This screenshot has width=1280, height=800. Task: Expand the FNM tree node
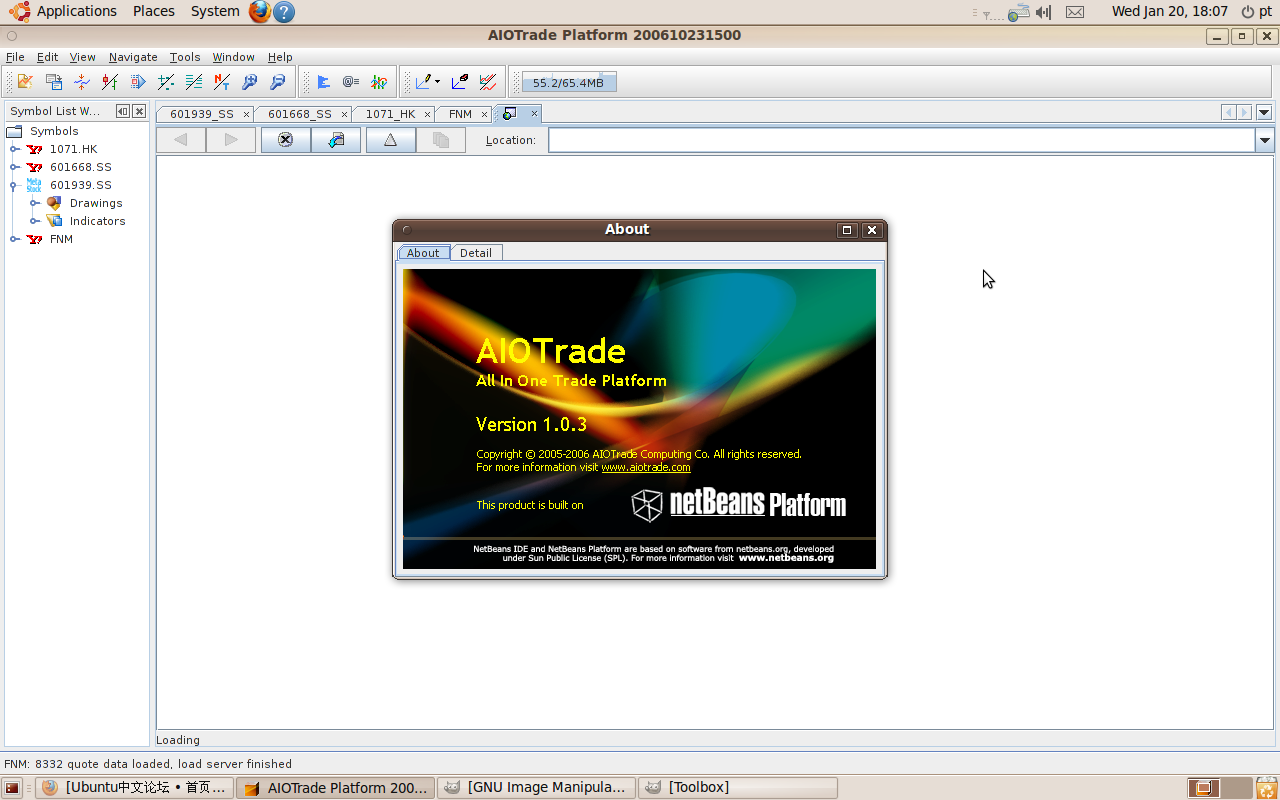15,239
